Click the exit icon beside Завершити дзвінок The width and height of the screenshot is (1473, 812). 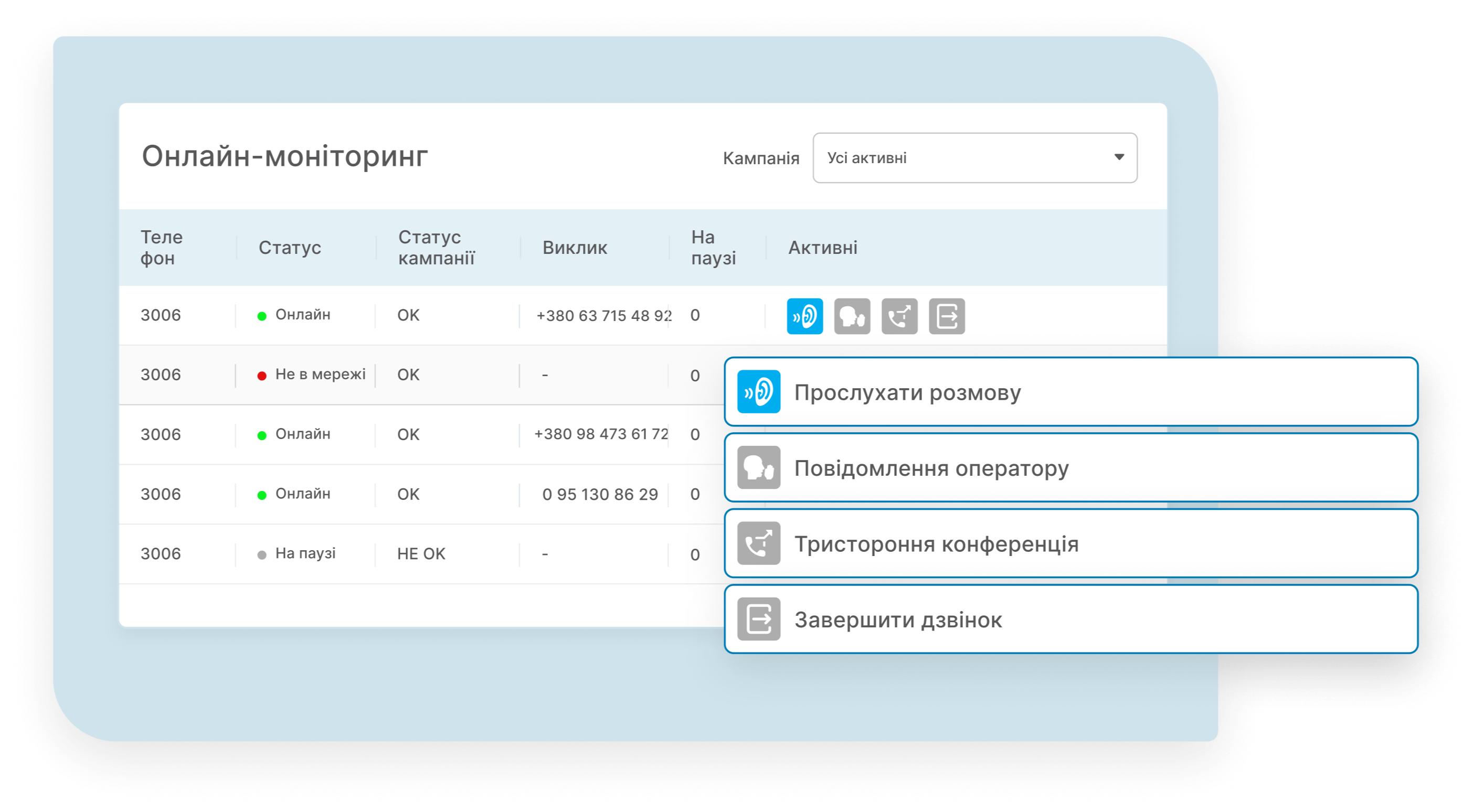click(x=758, y=619)
